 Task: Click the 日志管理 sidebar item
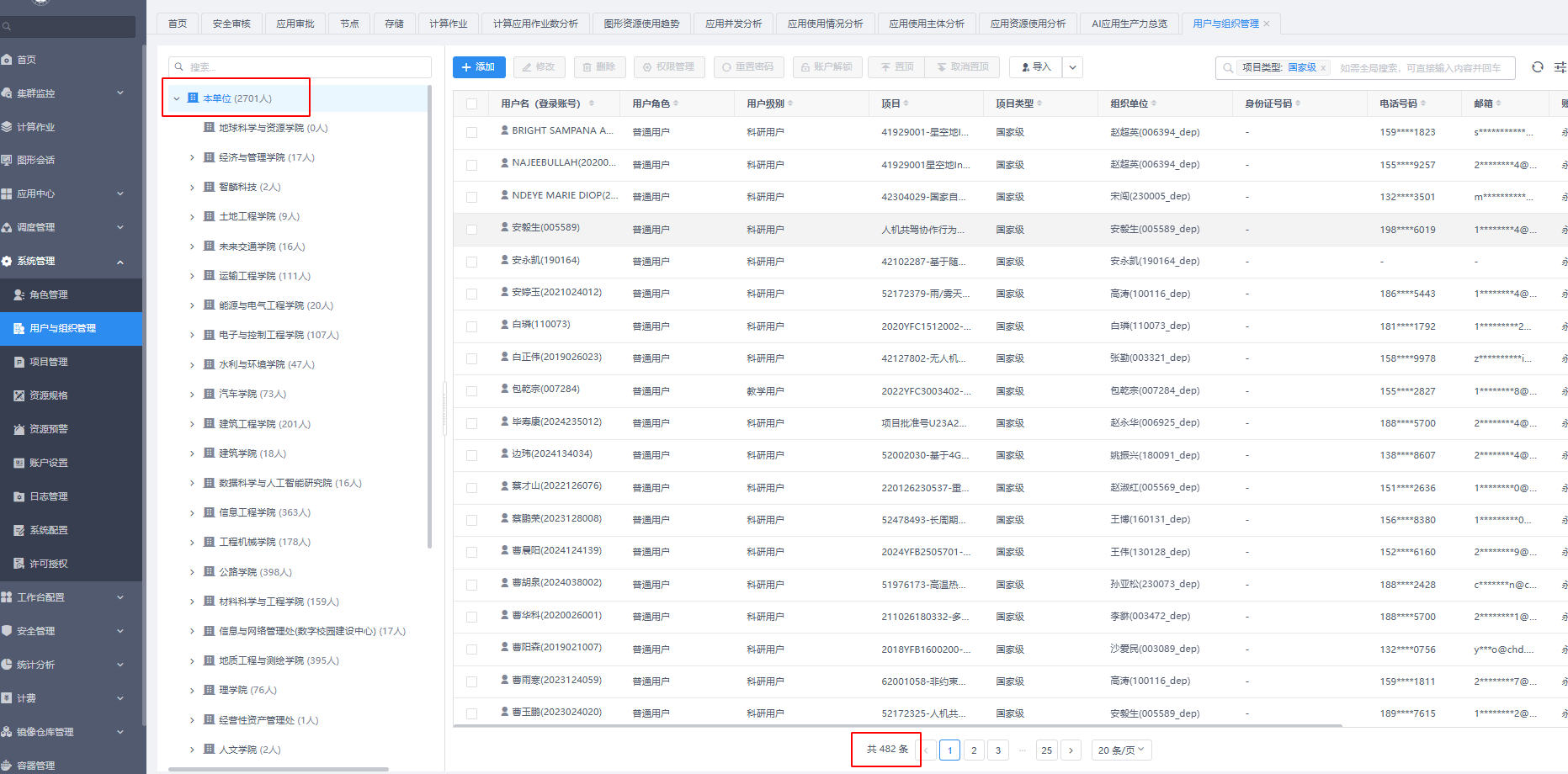[48, 496]
